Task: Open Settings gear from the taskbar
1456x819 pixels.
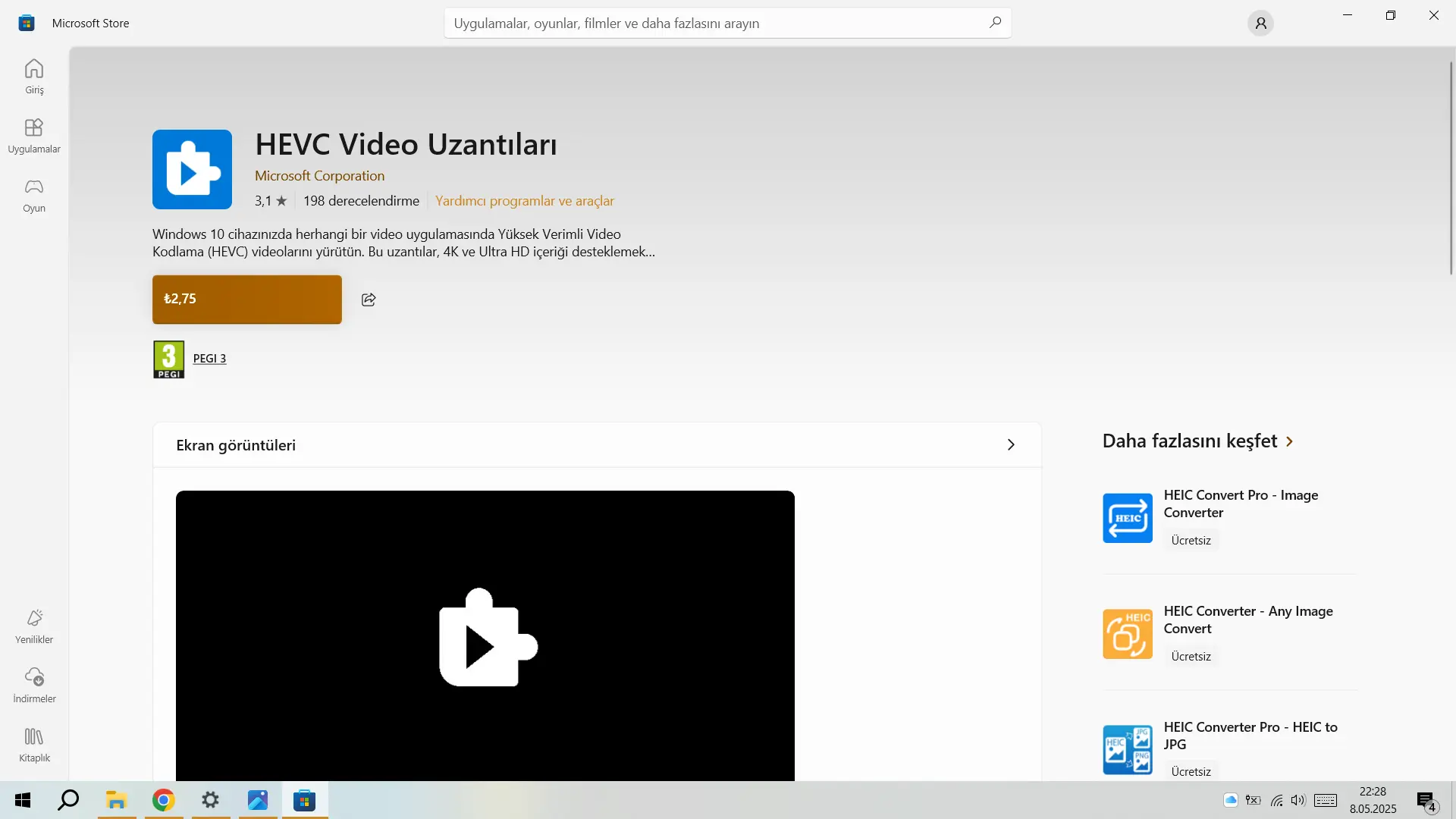Action: click(210, 800)
